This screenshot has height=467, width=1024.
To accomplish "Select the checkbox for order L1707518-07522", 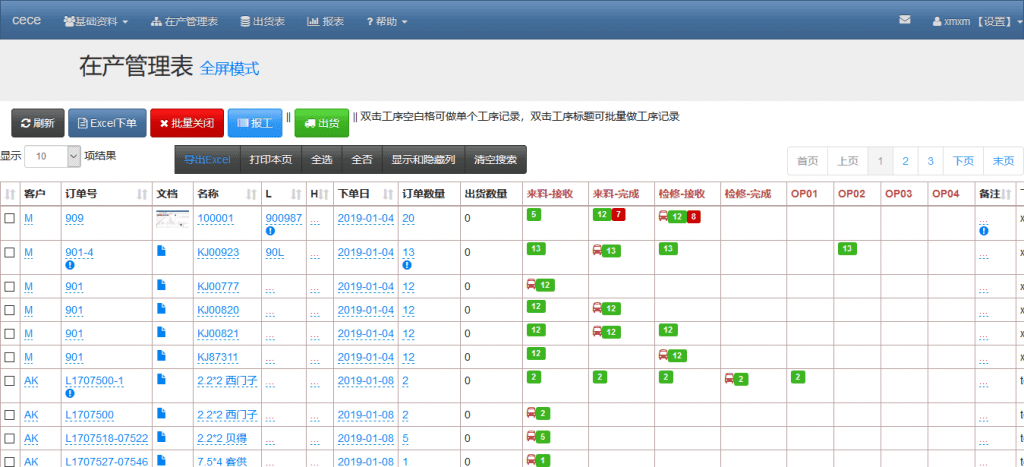I will 10,439.
